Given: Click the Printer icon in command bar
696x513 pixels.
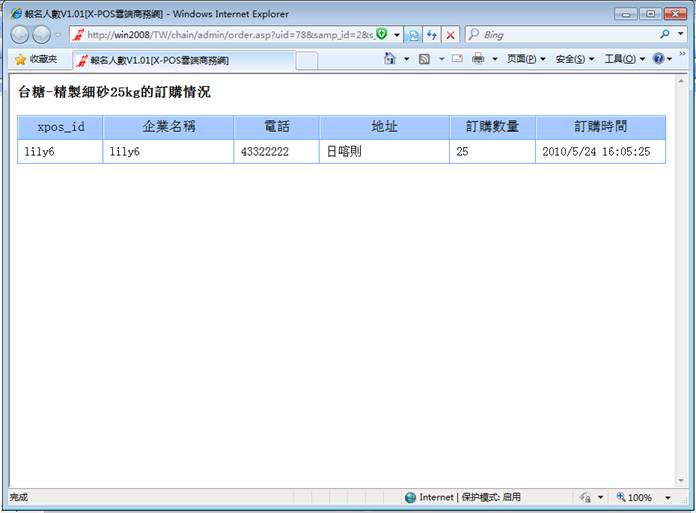Looking at the screenshot, I should click(478, 60).
